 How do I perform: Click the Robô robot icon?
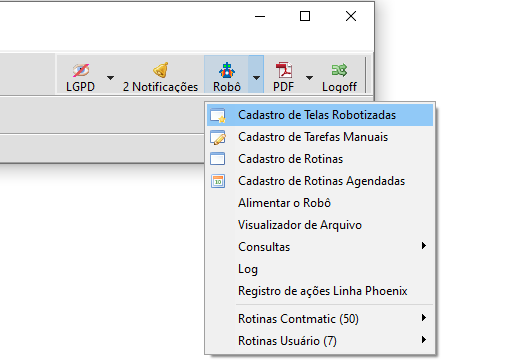pyautogui.click(x=227, y=70)
